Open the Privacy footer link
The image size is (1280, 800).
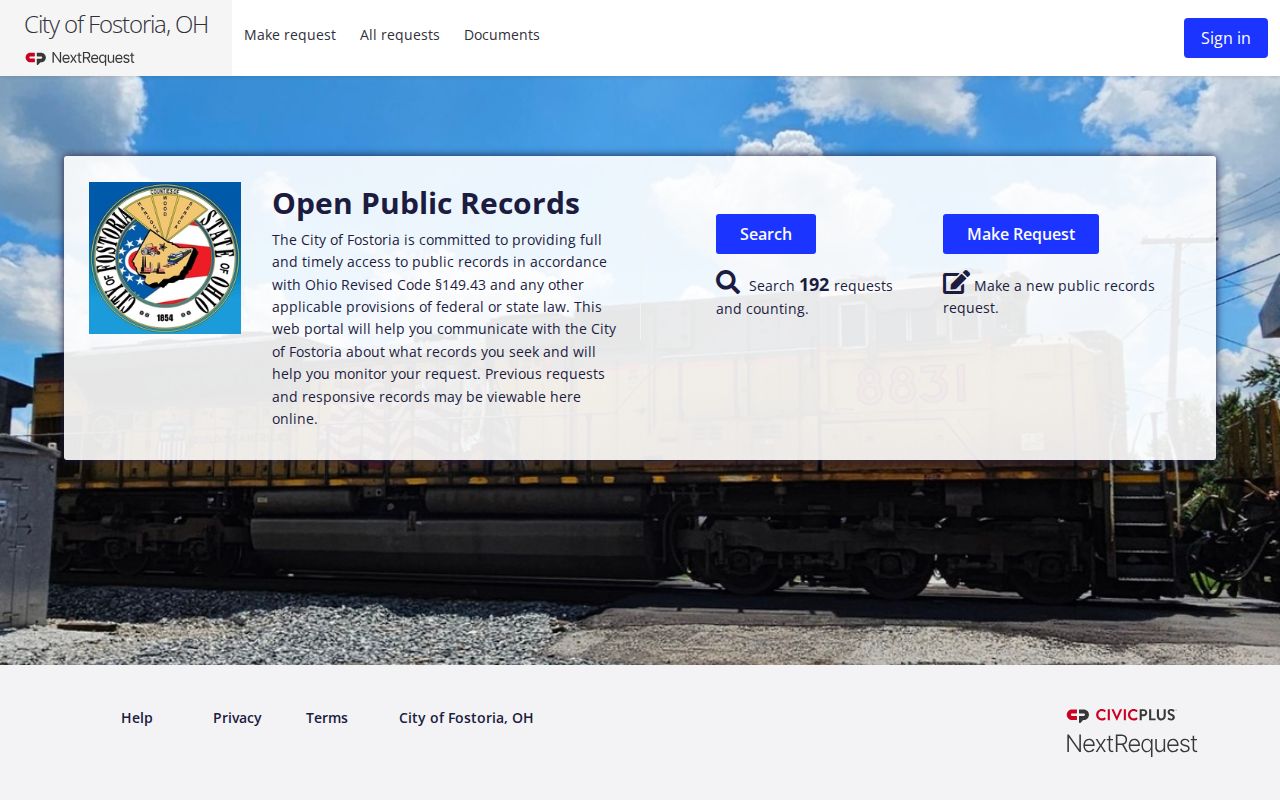point(237,718)
